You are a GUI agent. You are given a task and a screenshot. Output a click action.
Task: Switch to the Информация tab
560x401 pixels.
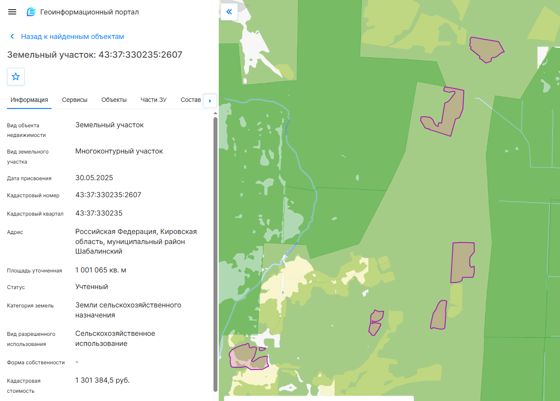pos(29,100)
